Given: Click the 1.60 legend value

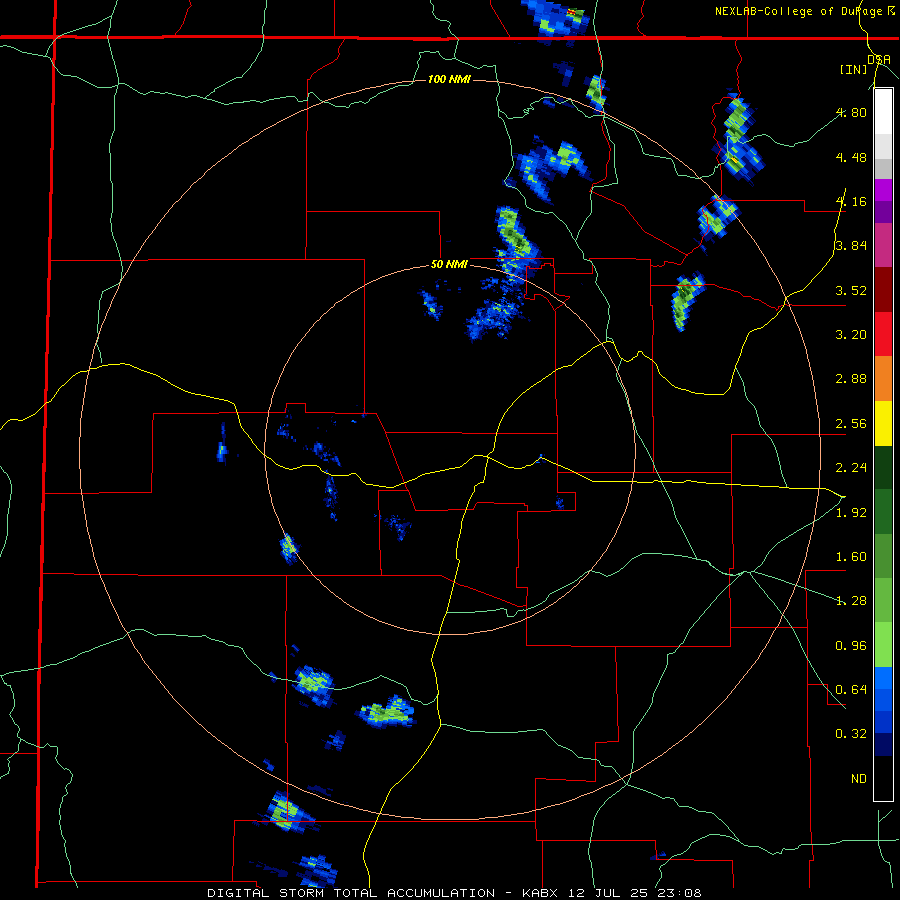Looking at the screenshot, I should 852,557.
